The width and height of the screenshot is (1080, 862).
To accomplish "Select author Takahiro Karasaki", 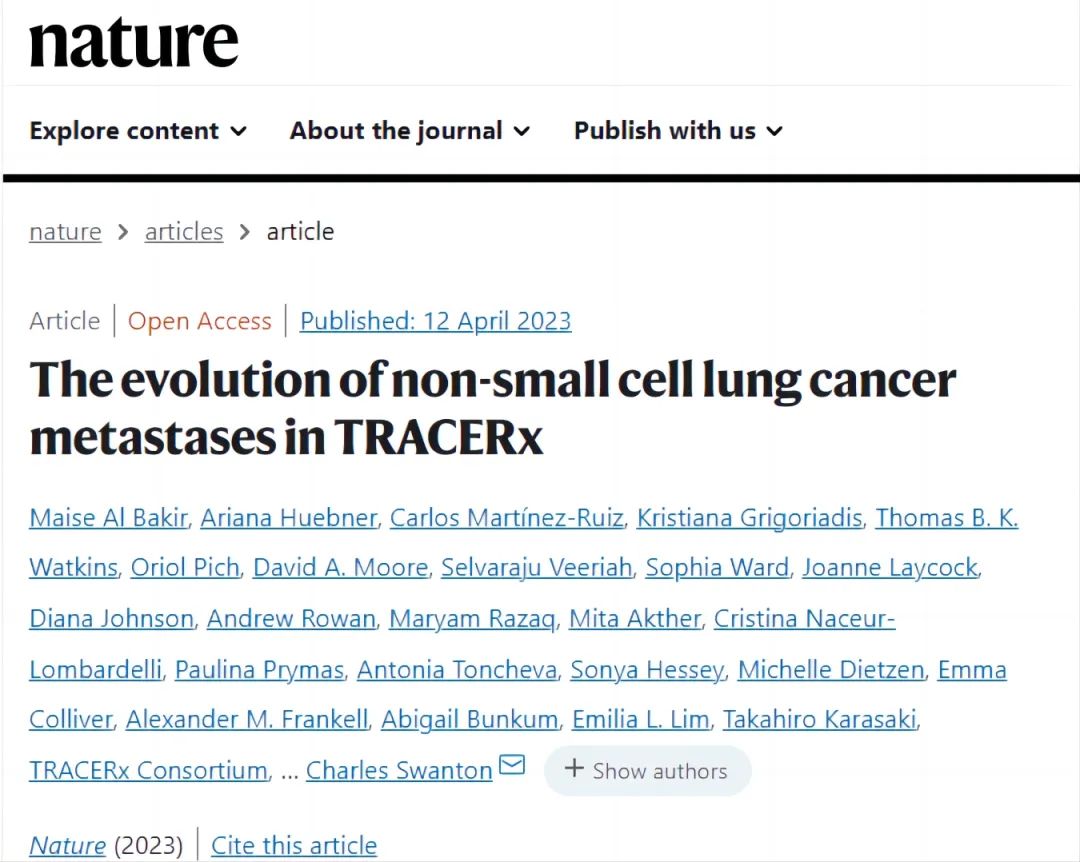I will 820,719.
